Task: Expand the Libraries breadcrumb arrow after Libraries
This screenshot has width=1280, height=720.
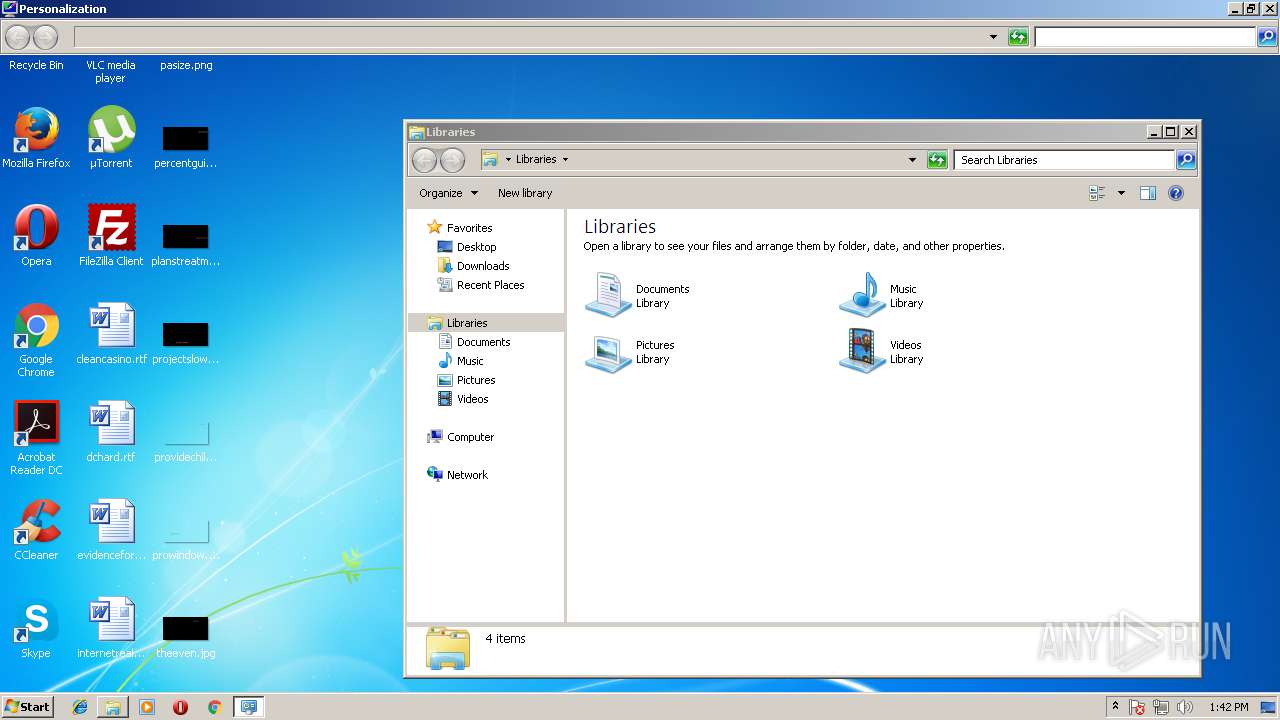Action: coord(565,160)
